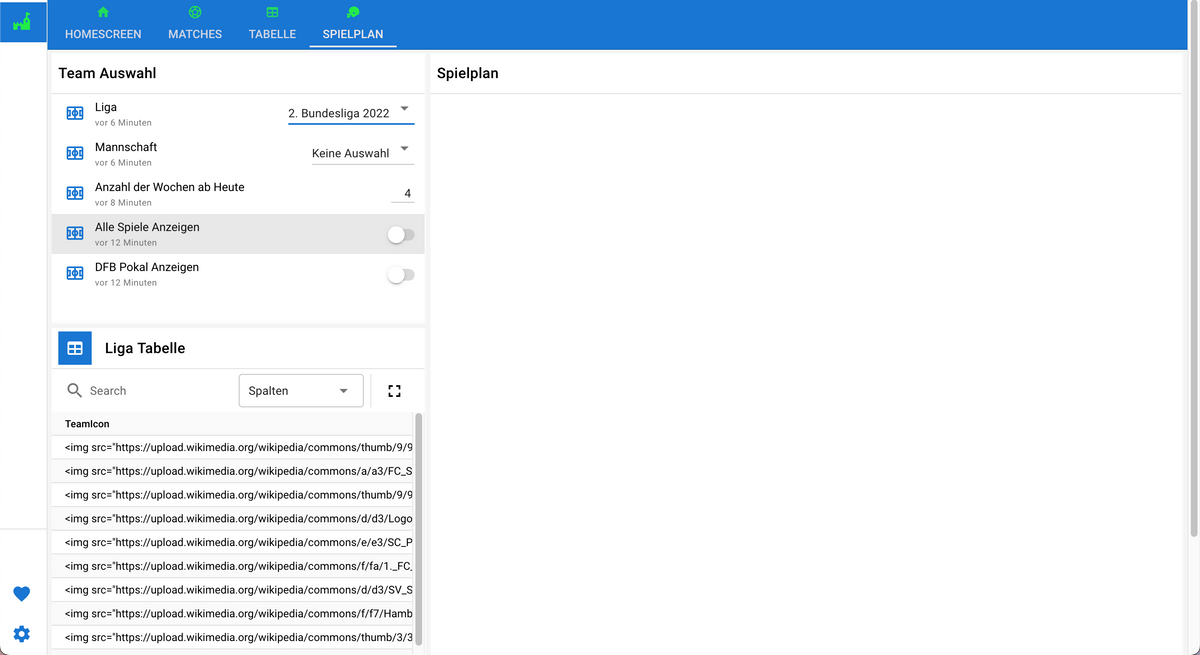The height and width of the screenshot is (655, 1200).
Task: Open Mannschaft dropdown showing Keine Auswahl
Action: [x=363, y=153]
